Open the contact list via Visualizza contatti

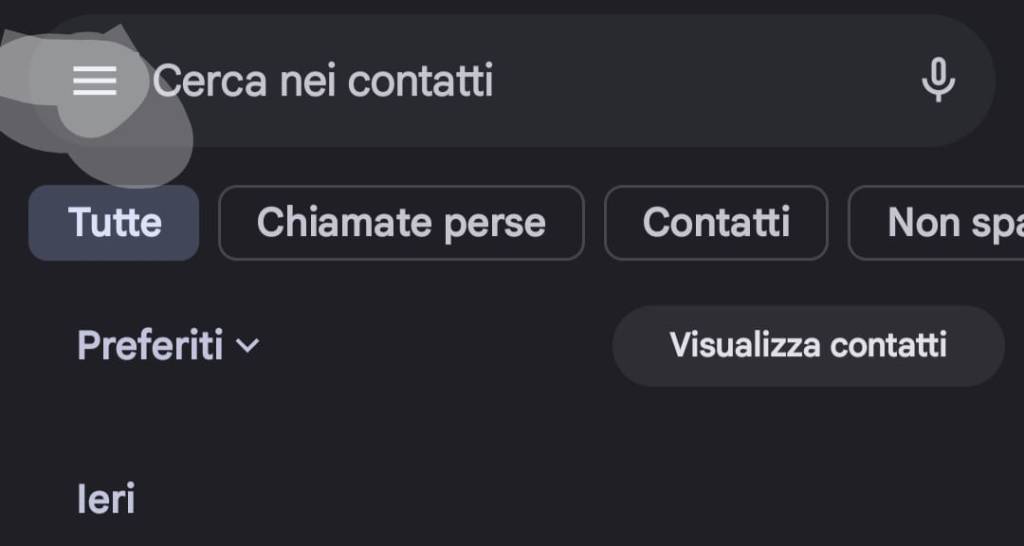(x=808, y=346)
